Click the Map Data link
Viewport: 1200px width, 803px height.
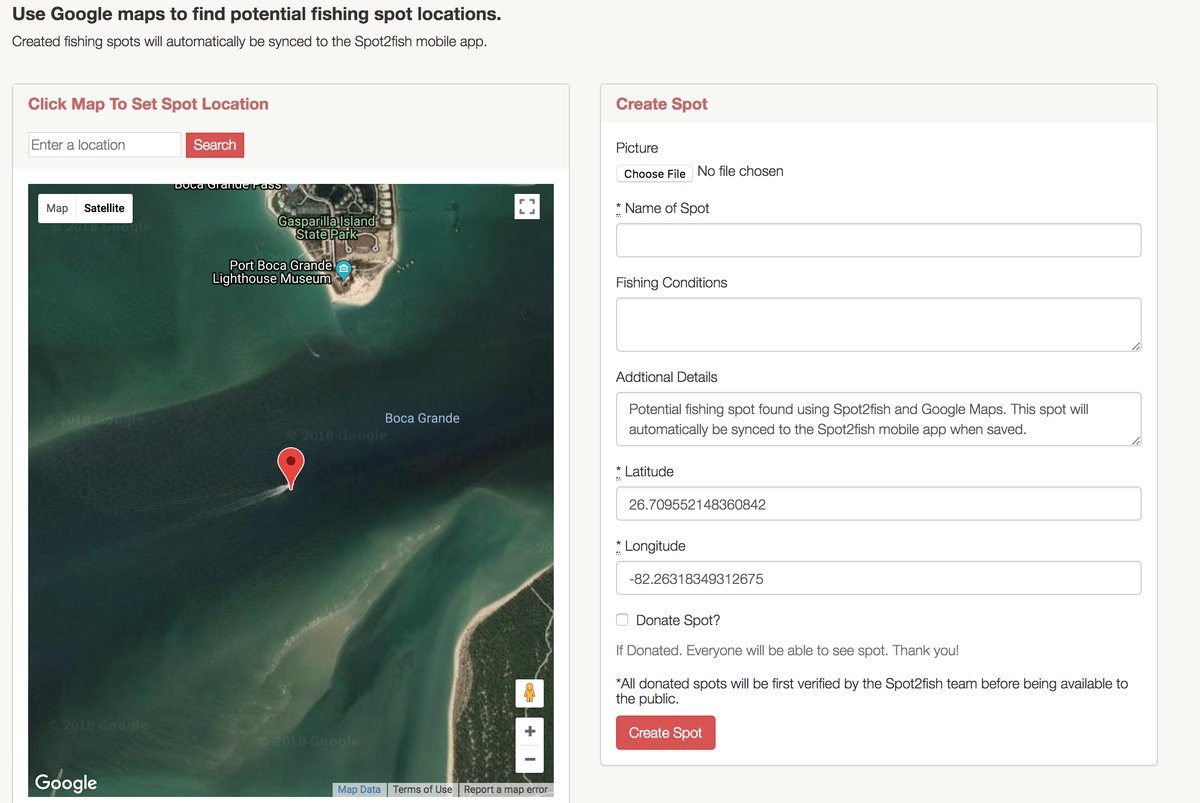(359, 790)
